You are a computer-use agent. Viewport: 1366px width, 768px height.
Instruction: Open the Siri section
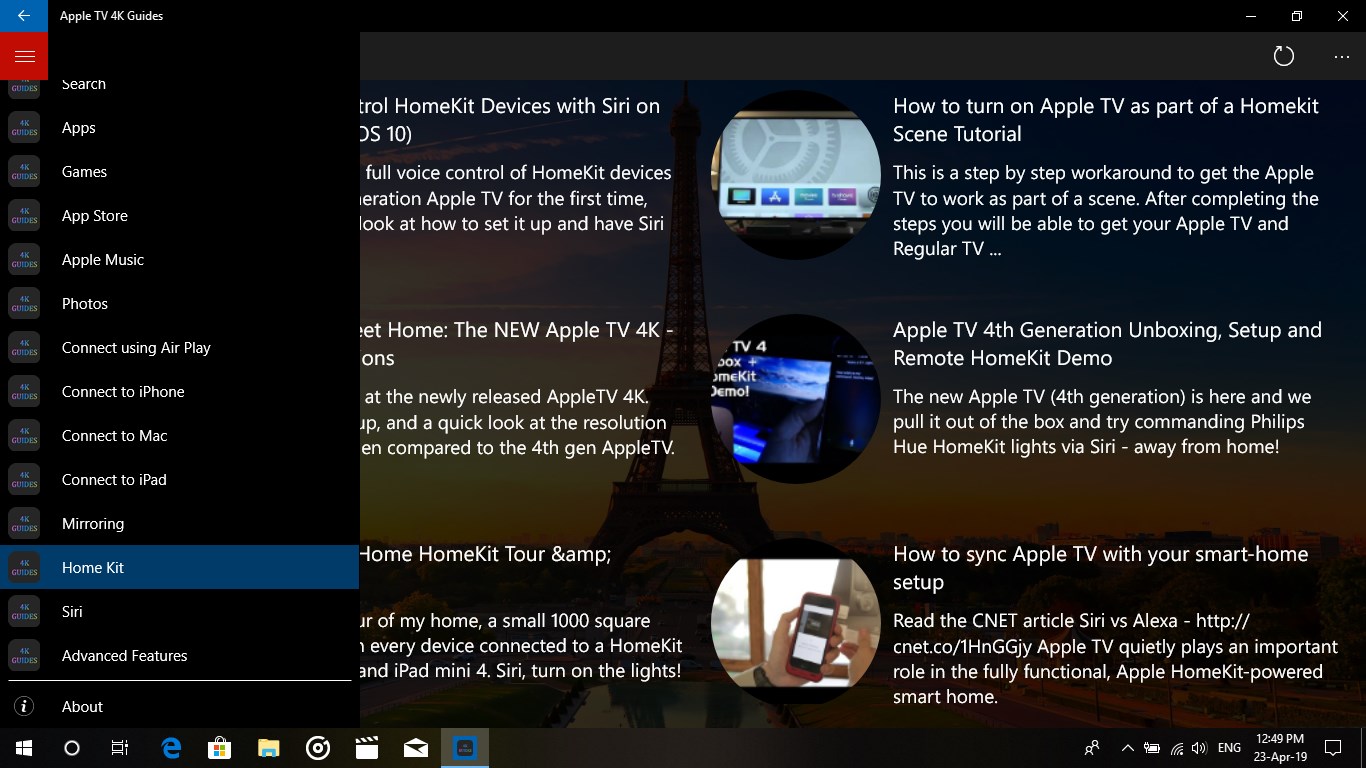(x=180, y=612)
